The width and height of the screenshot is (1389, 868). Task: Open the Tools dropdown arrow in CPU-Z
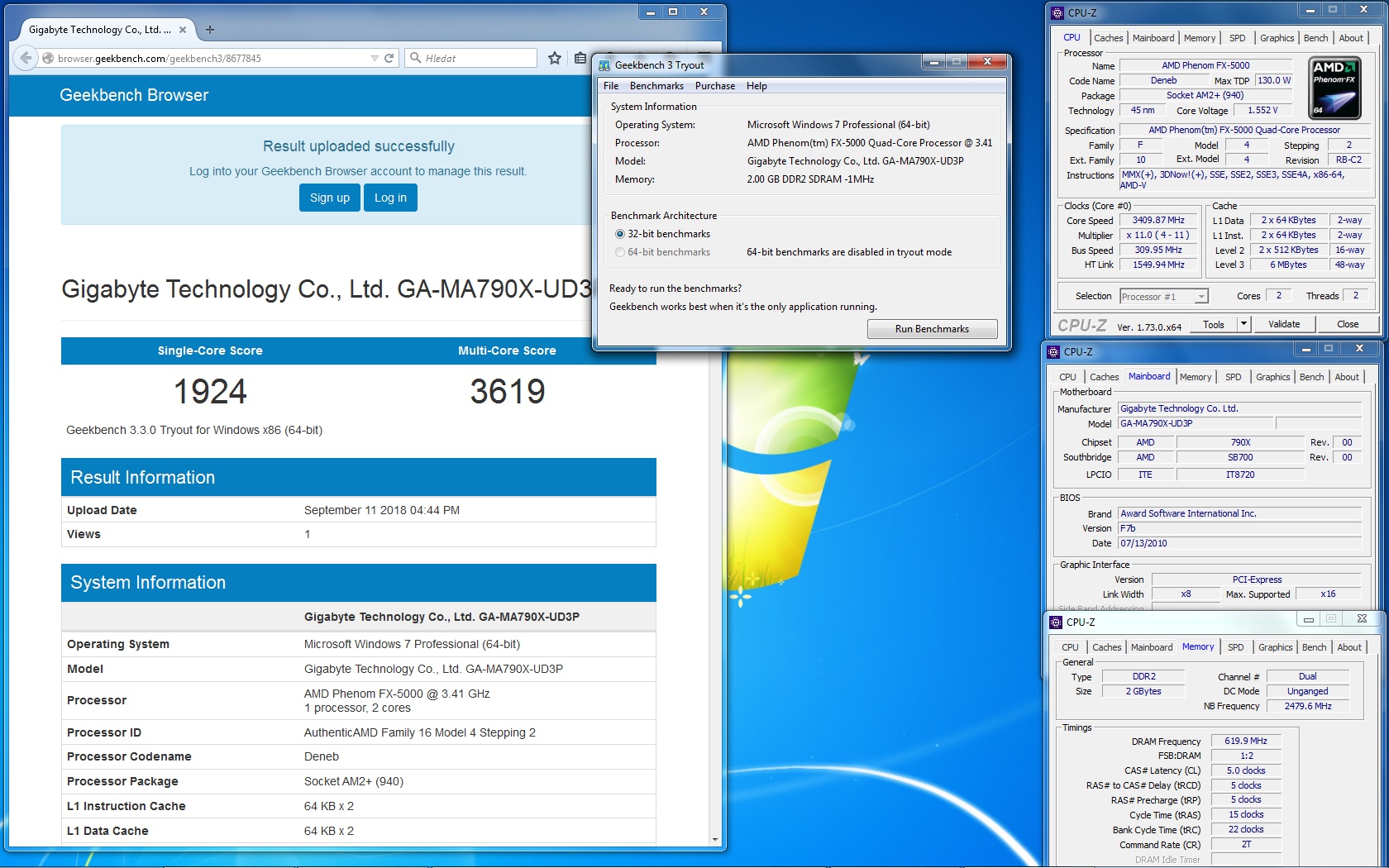(1243, 324)
